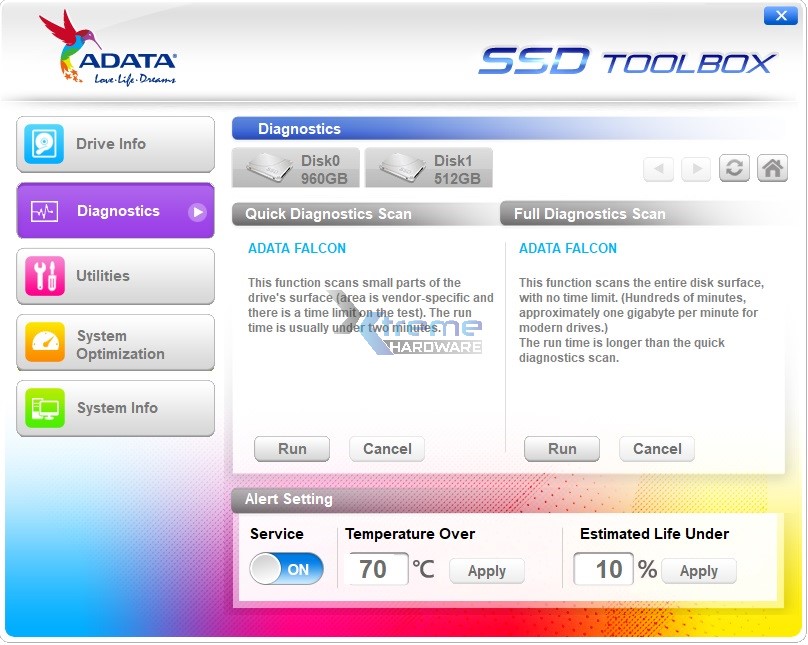The image size is (808, 645).
Task: Toggle the alert Service switch
Action: point(287,568)
